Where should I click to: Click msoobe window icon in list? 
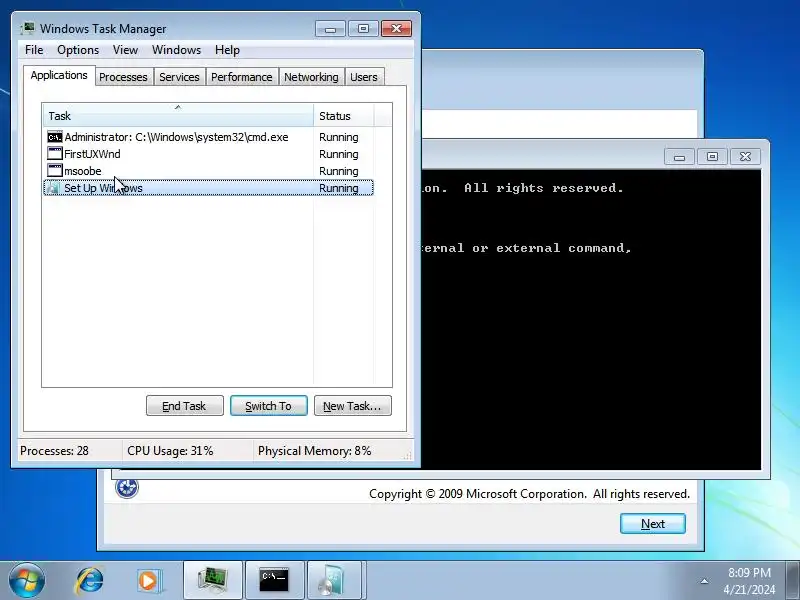[x=55, y=171]
